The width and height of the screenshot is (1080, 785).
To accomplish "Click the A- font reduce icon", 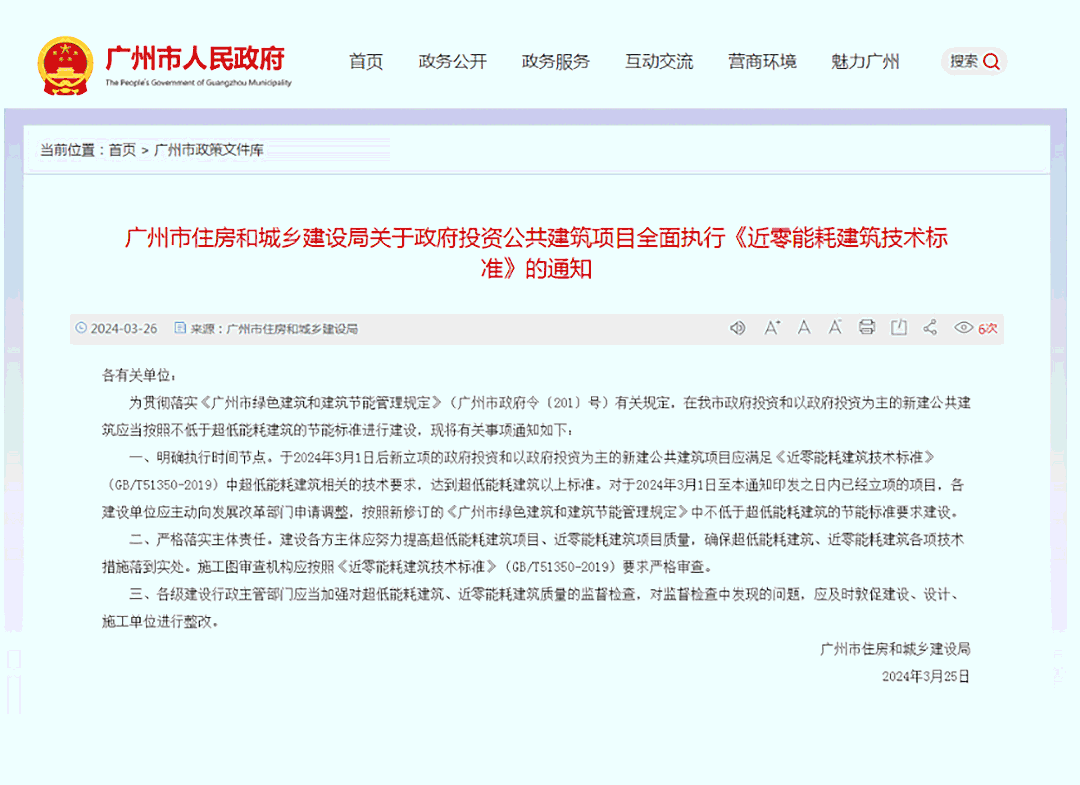I will pos(835,327).
